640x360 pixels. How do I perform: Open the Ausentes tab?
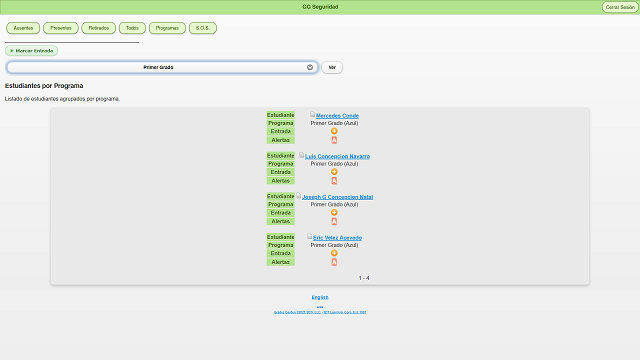(23, 28)
